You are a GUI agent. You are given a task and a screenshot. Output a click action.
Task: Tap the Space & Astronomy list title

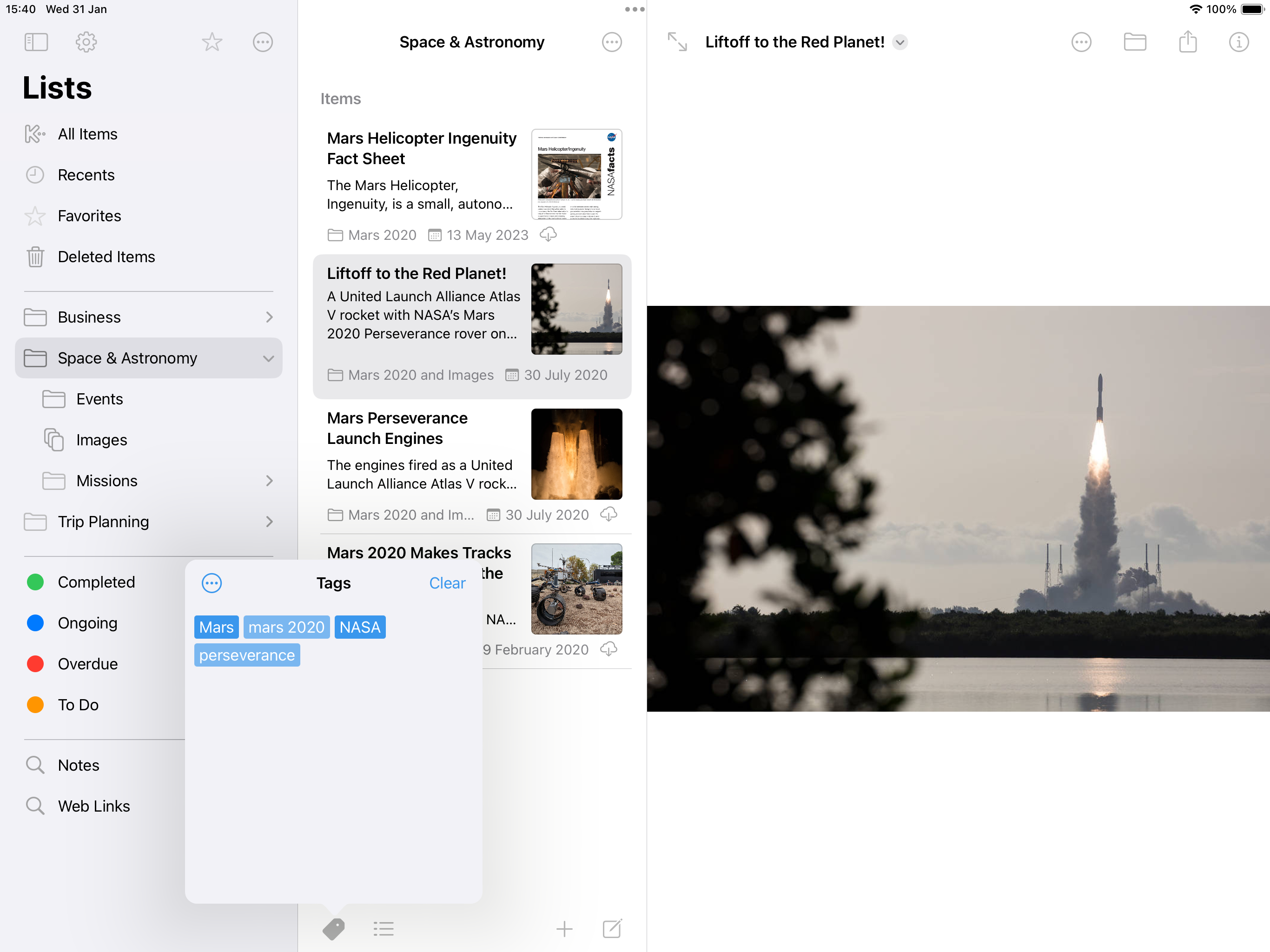(472, 42)
